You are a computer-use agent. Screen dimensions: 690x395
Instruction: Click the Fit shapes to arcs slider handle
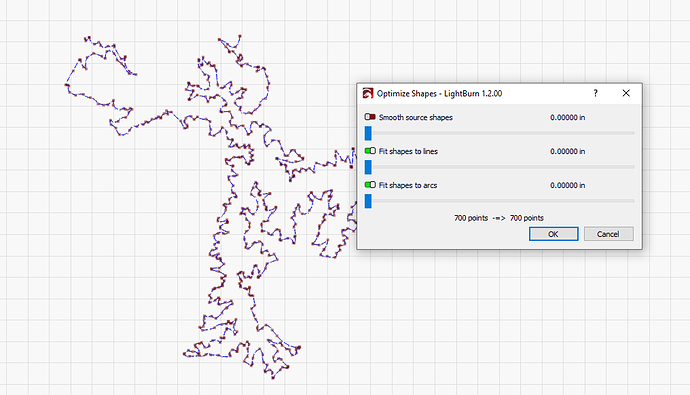click(x=368, y=201)
